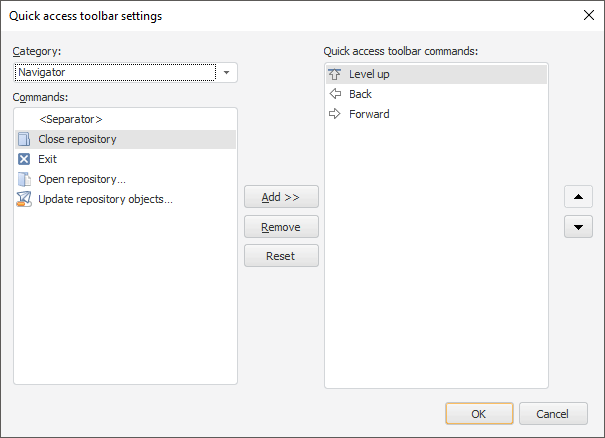Viewport: 605px width, 438px height.
Task: Click the Update repository objects icon
Action: pos(24,199)
